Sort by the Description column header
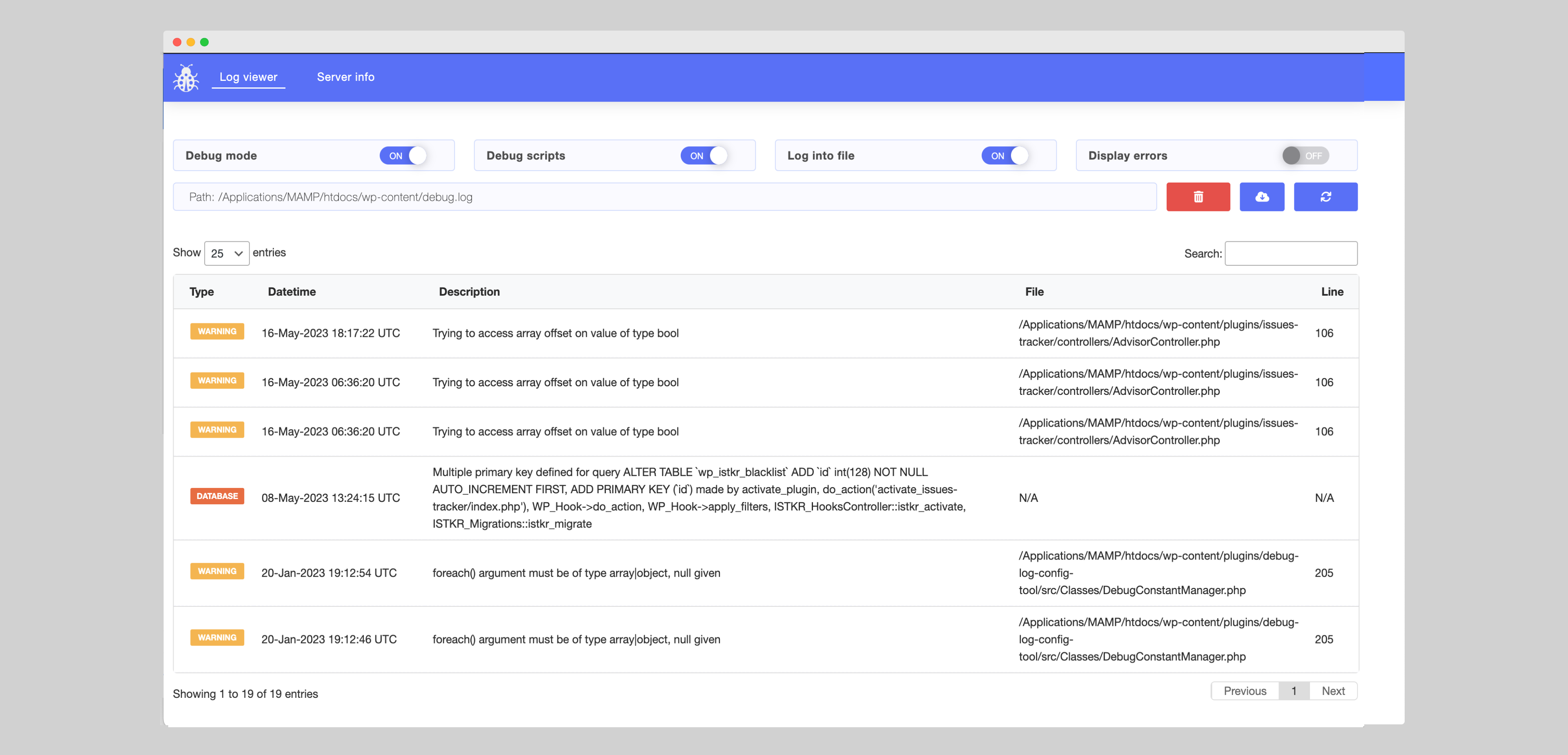 [x=469, y=292]
